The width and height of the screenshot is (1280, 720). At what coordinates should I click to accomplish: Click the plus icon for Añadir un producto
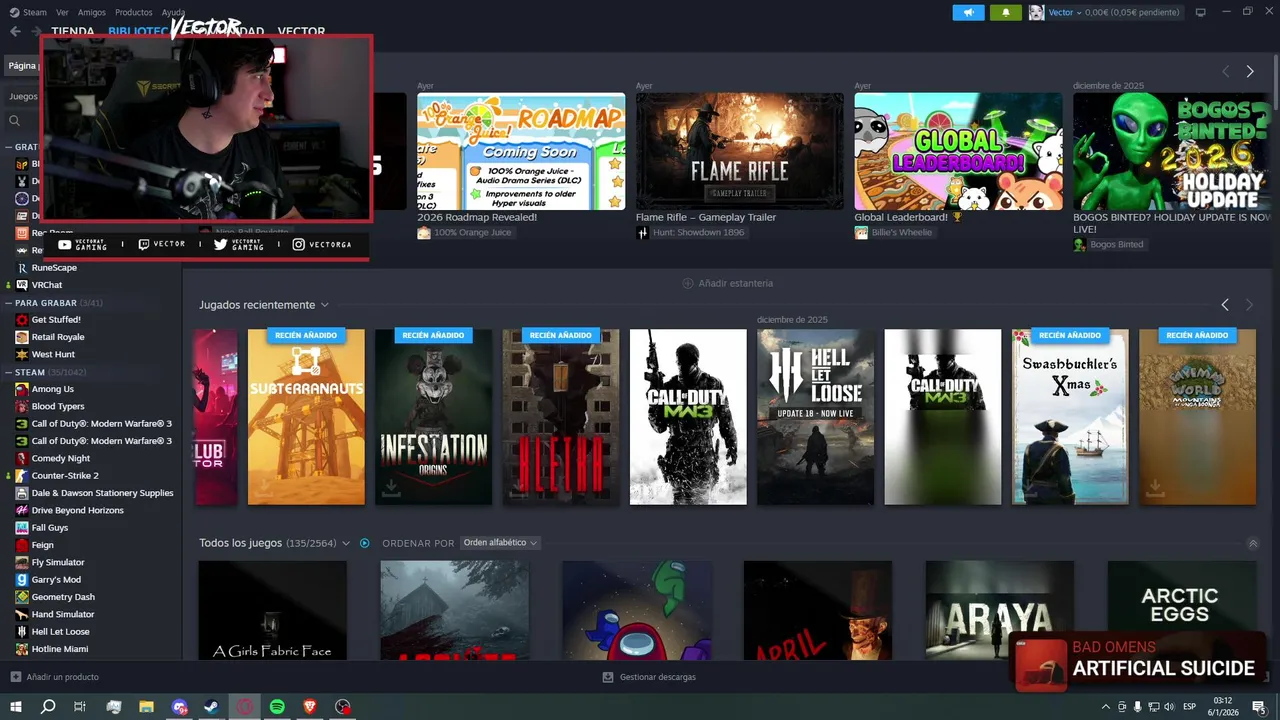click(x=15, y=677)
